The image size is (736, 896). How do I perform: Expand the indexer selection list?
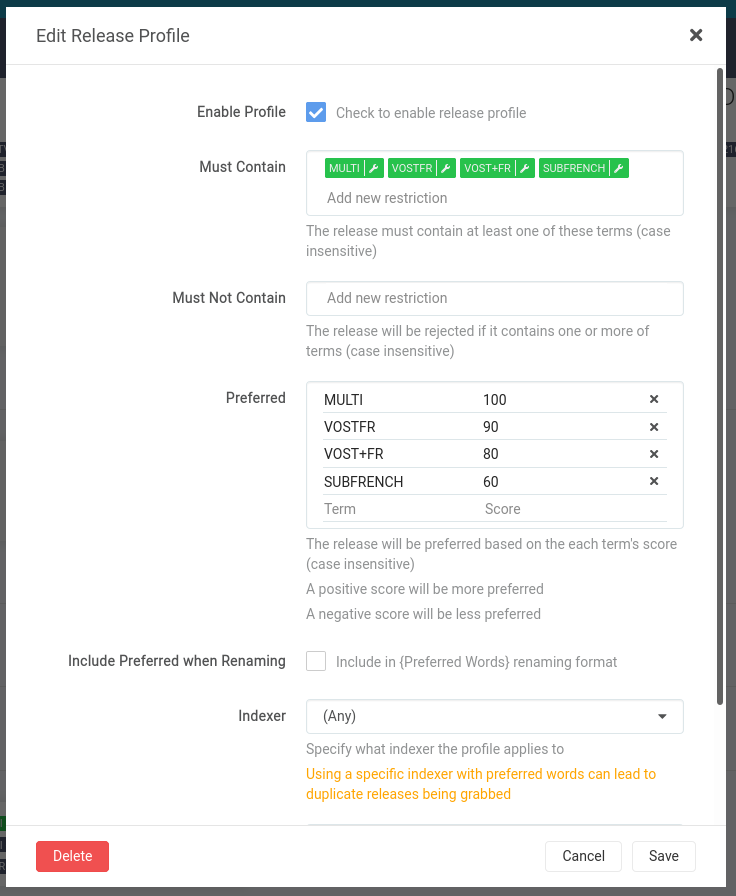coord(661,716)
